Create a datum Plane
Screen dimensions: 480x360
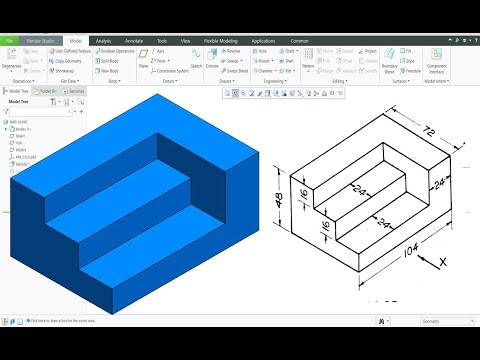(x=143, y=59)
